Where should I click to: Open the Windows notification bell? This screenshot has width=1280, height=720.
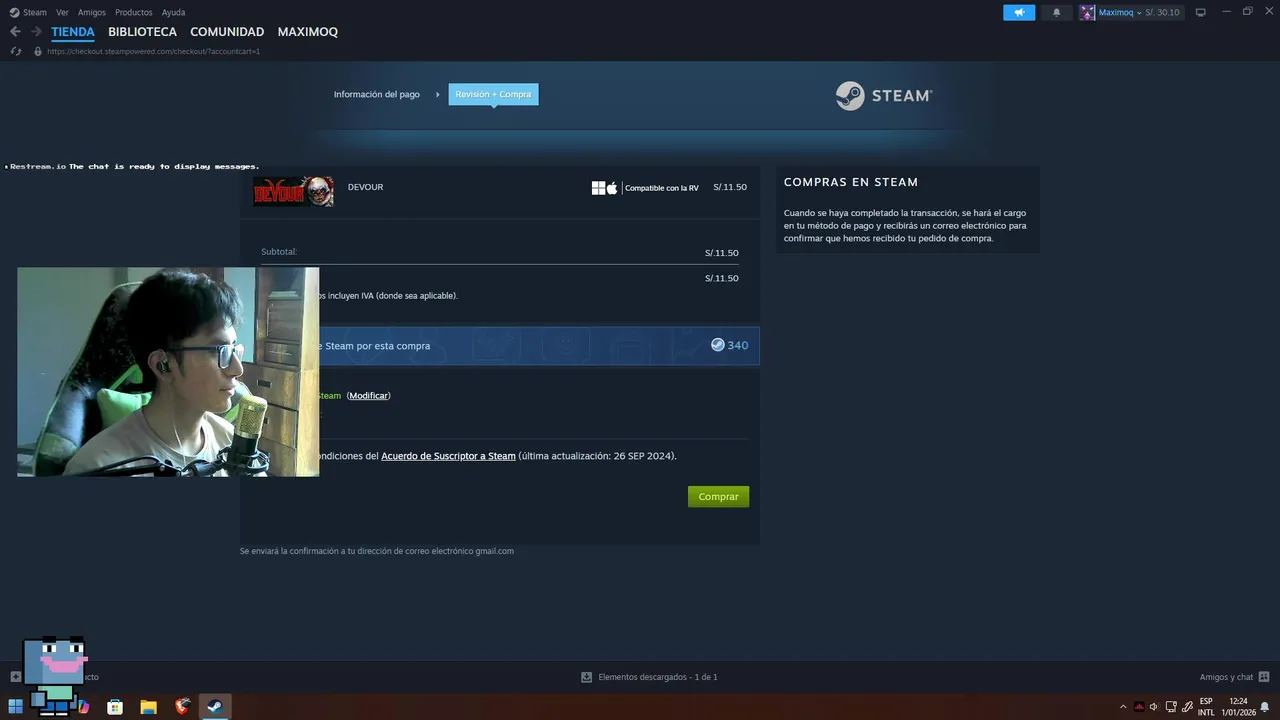coord(1265,707)
